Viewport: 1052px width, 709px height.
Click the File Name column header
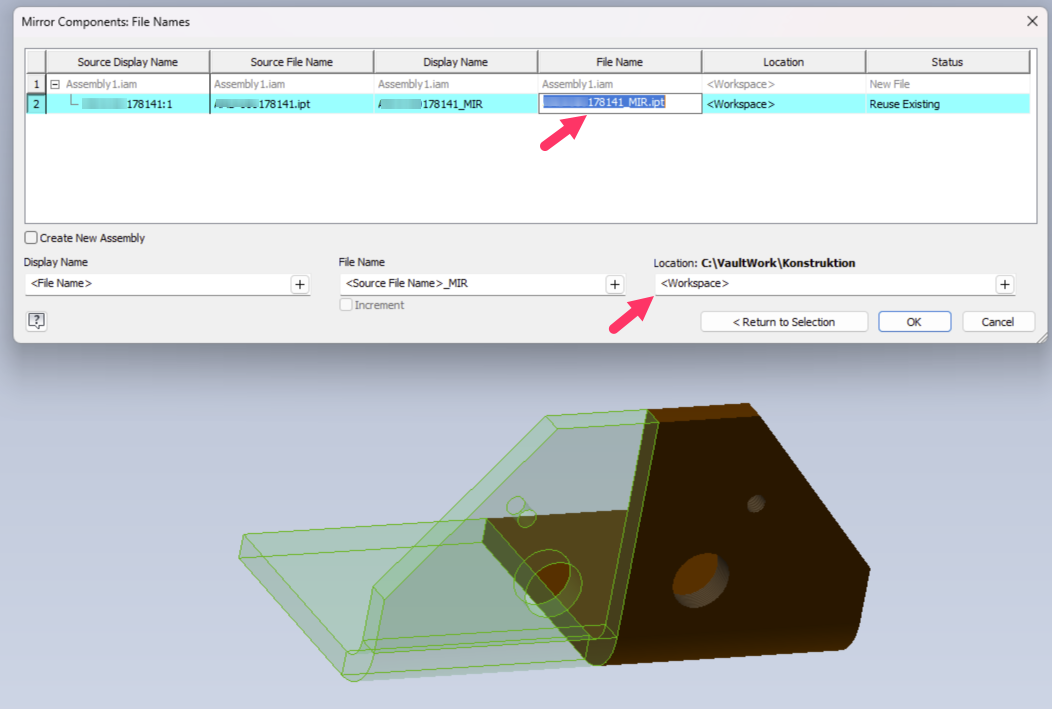[619, 62]
